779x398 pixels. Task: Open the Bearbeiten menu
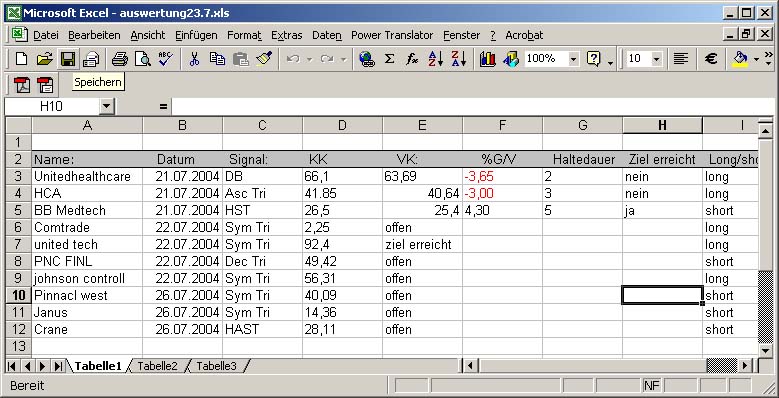(94, 35)
